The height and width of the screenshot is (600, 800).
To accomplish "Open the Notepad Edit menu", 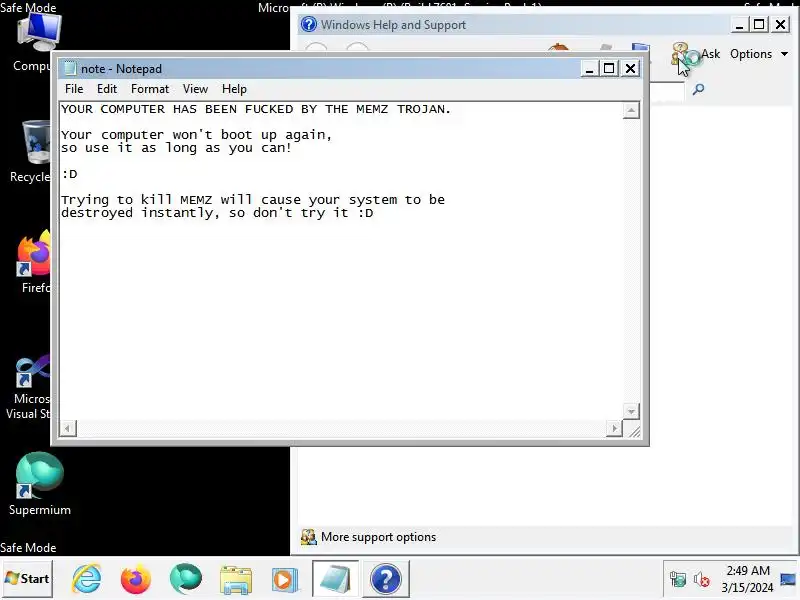I will coord(107,89).
